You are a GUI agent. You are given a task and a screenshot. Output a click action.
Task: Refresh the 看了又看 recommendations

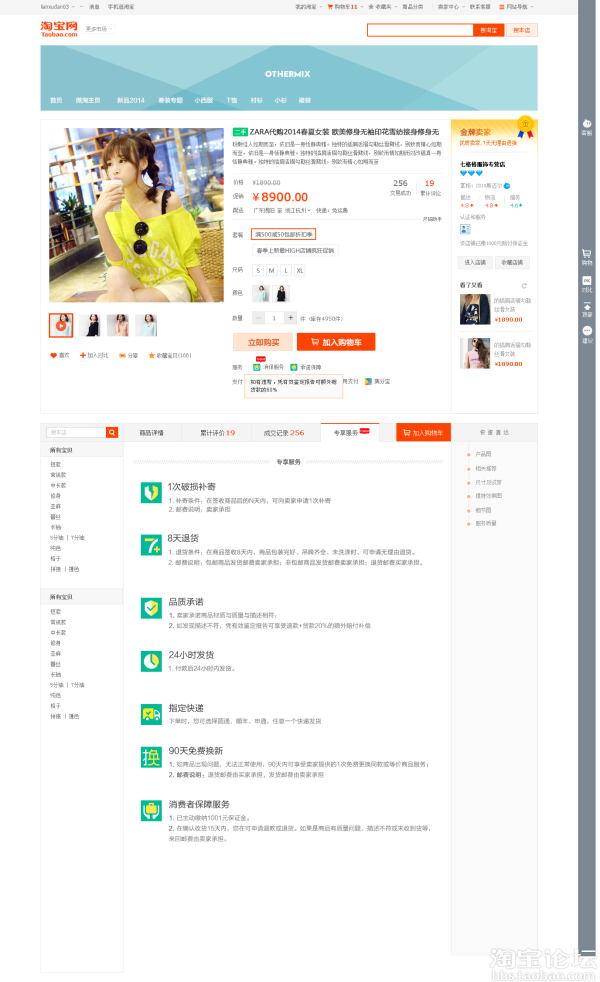(524, 286)
